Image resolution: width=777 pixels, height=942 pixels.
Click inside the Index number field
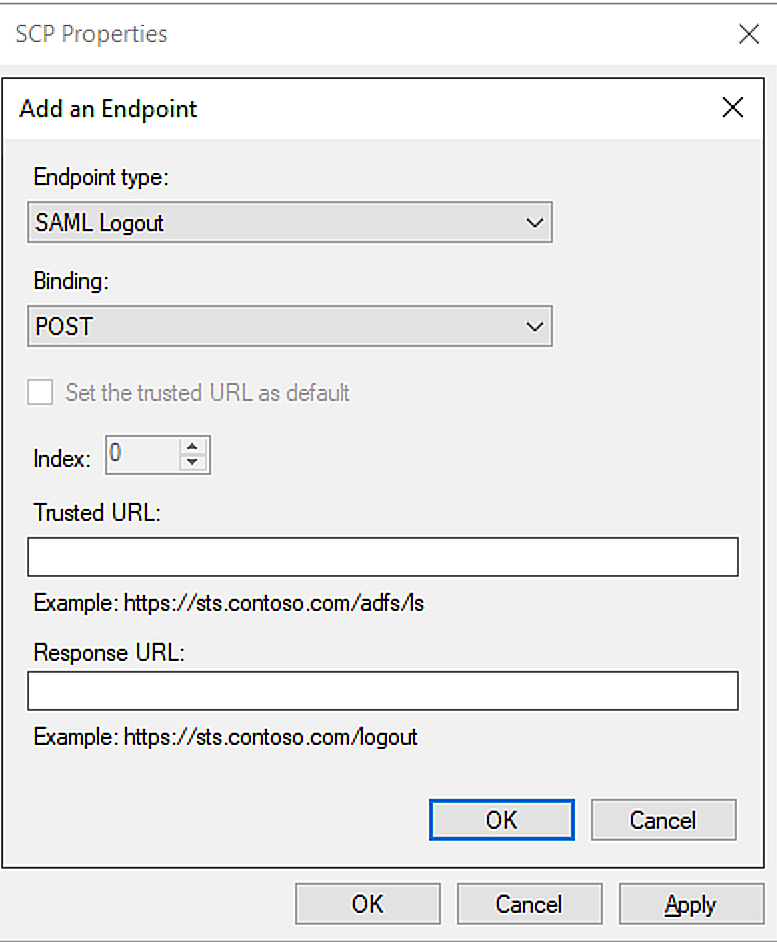[x=143, y=454]
